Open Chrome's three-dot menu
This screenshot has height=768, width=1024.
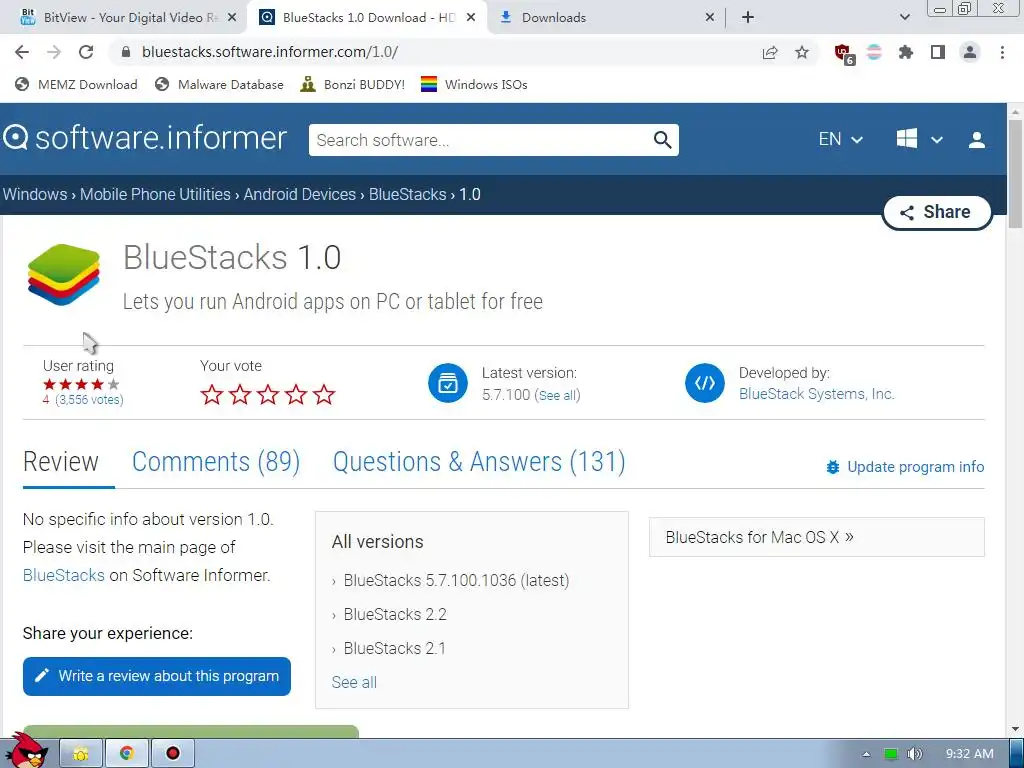[1002, 52]
